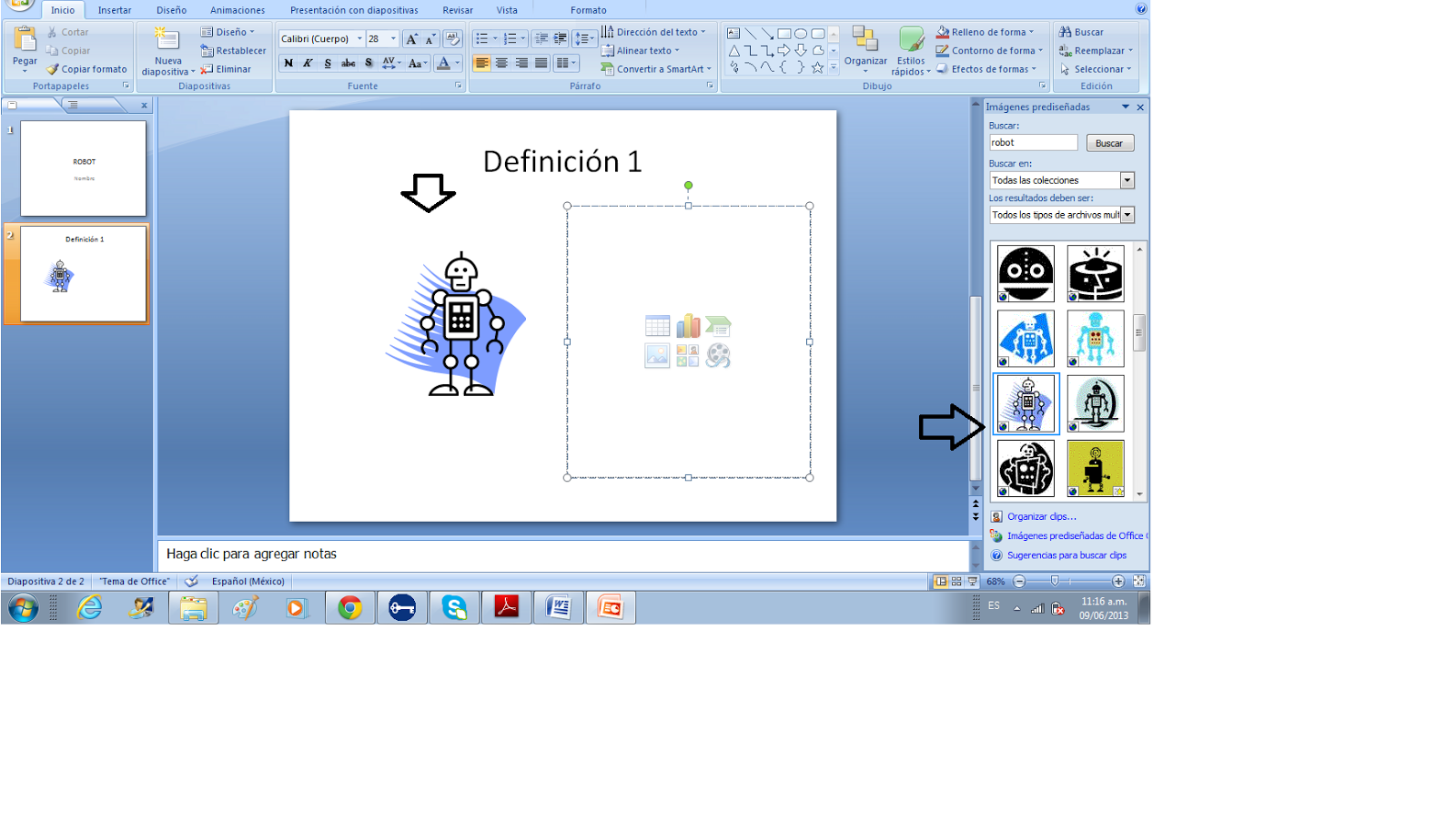This screenshot has height=834, width=1456.
Task: Select the ROBOT slide thumbnail
Action: pyautogui.click(x=83, y=168)
